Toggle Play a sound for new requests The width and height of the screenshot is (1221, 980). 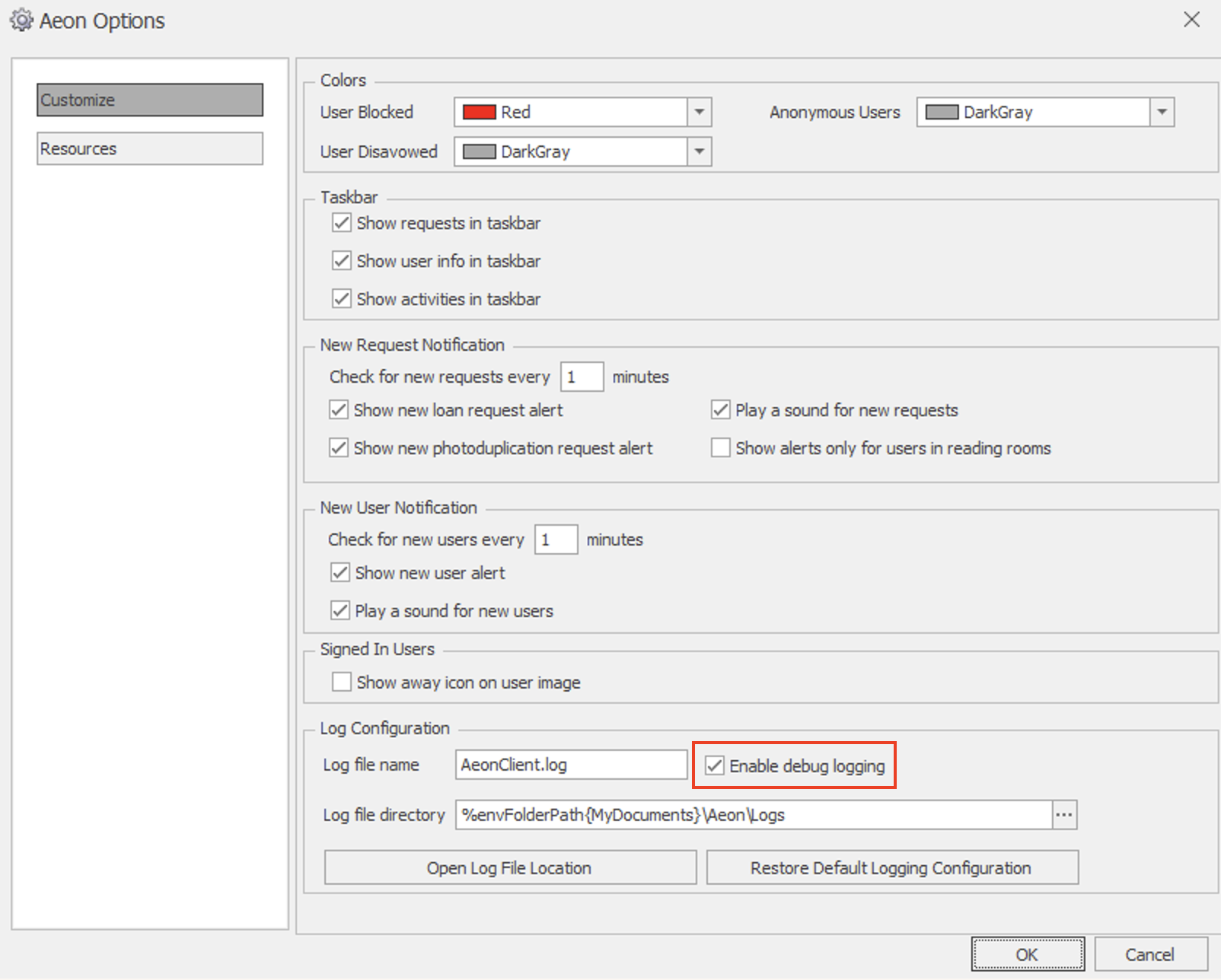click(720, 409)
